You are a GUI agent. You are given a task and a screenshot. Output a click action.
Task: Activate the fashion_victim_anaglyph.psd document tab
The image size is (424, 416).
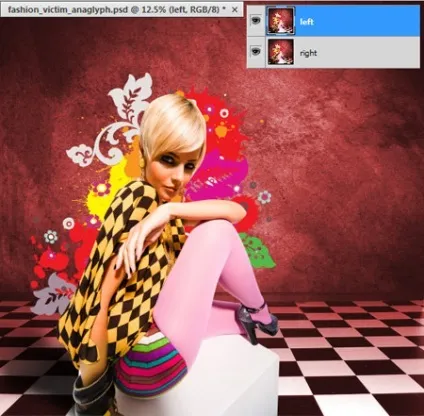click(x=117, y=10)
